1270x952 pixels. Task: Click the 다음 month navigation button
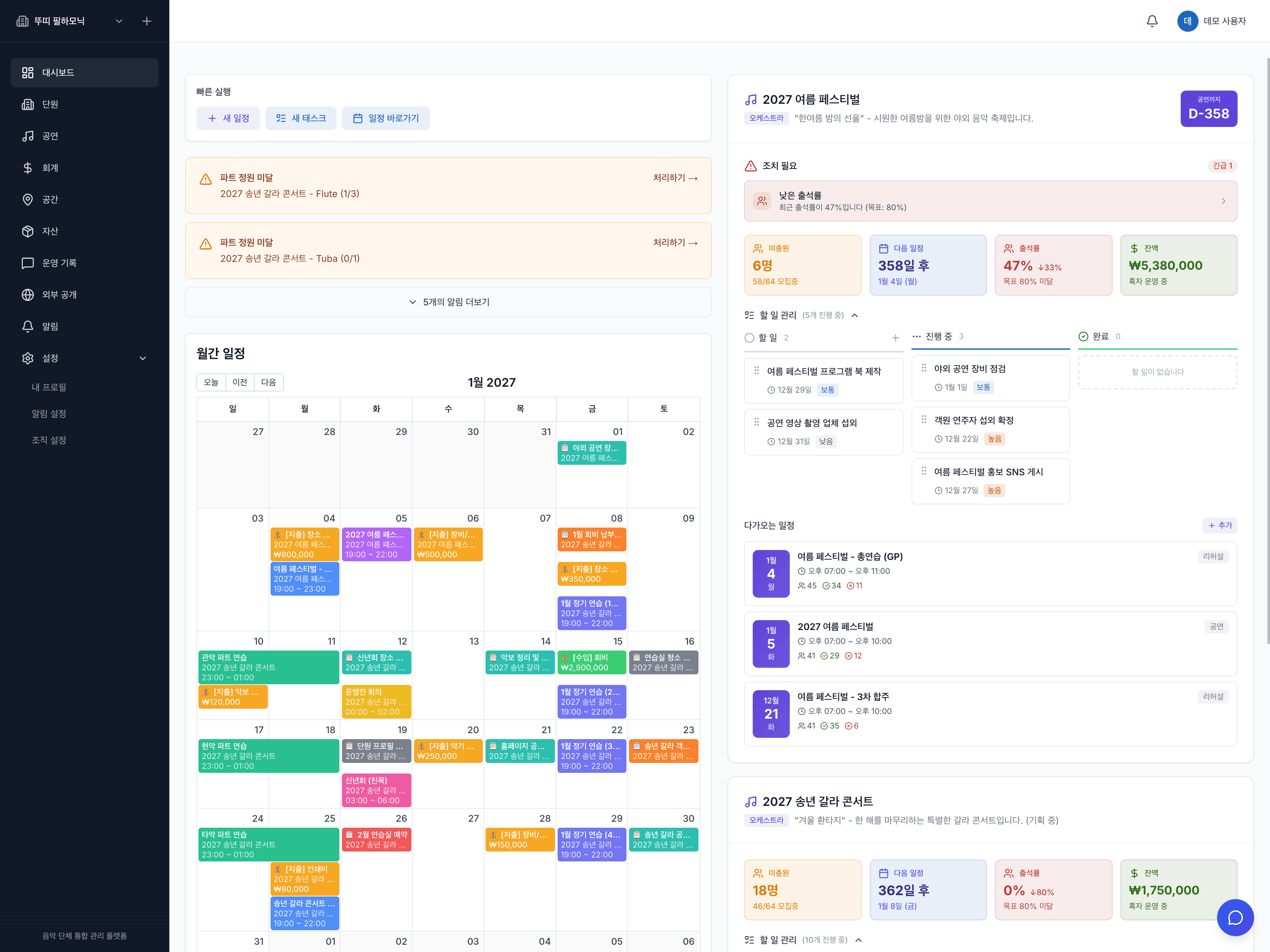point(268,382)
